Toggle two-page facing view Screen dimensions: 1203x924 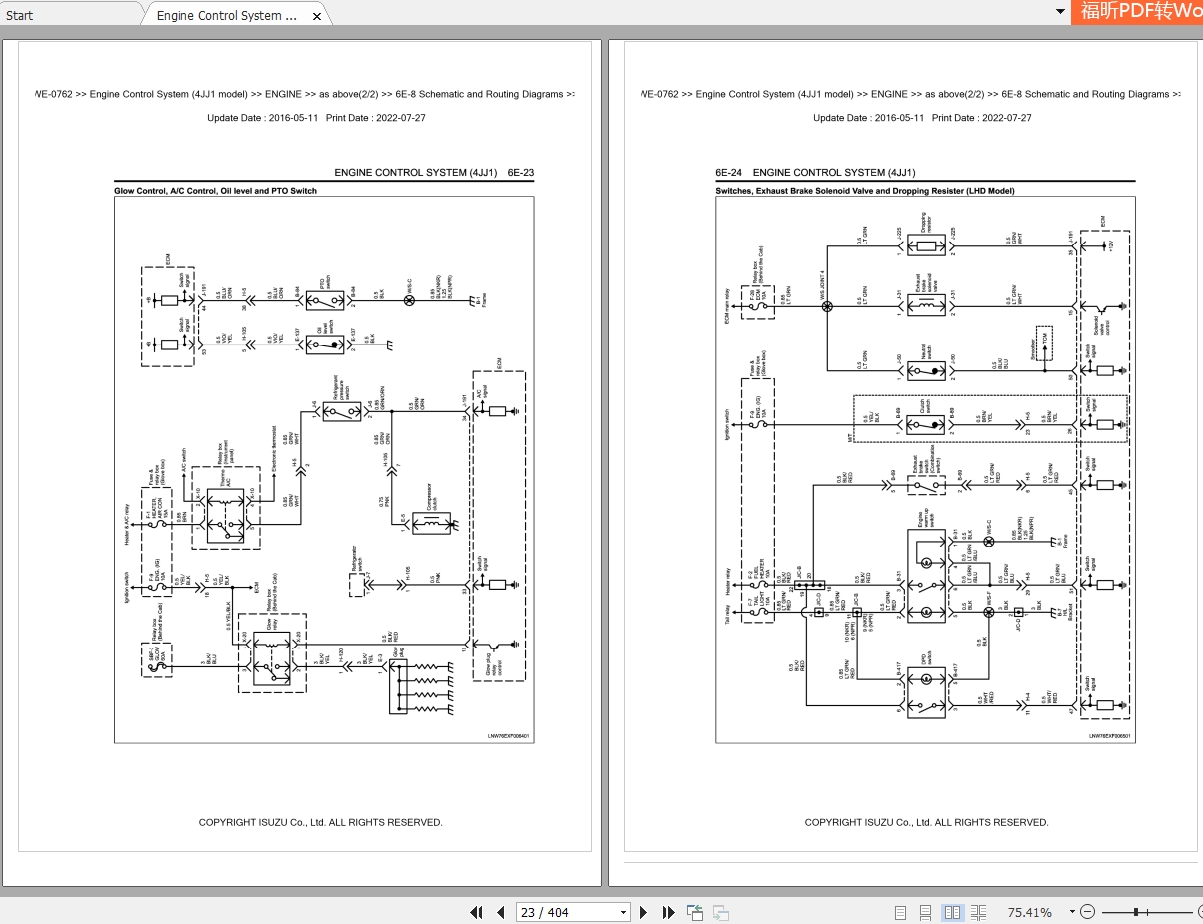952,912
